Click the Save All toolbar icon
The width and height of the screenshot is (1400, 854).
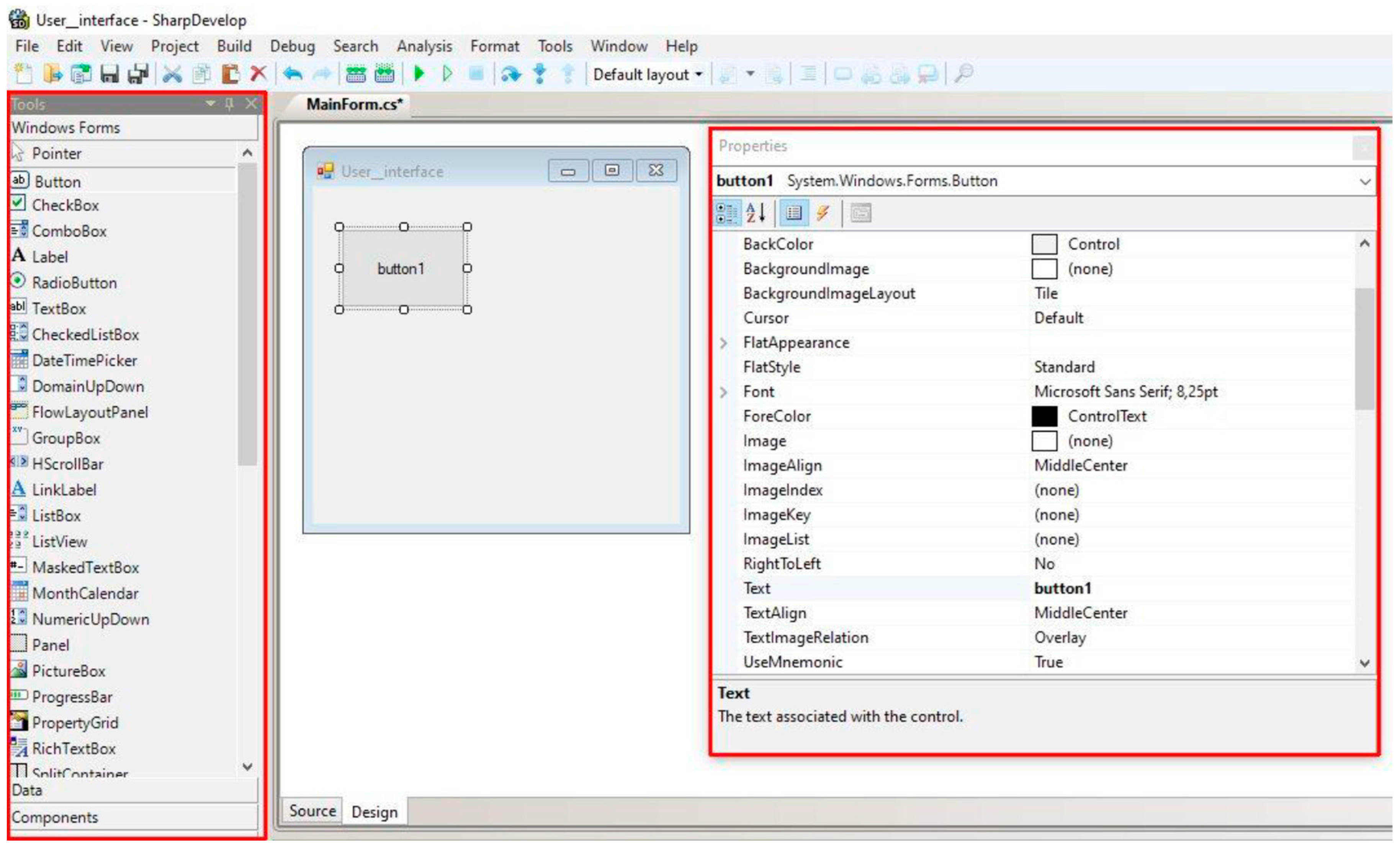pos(138,74)
